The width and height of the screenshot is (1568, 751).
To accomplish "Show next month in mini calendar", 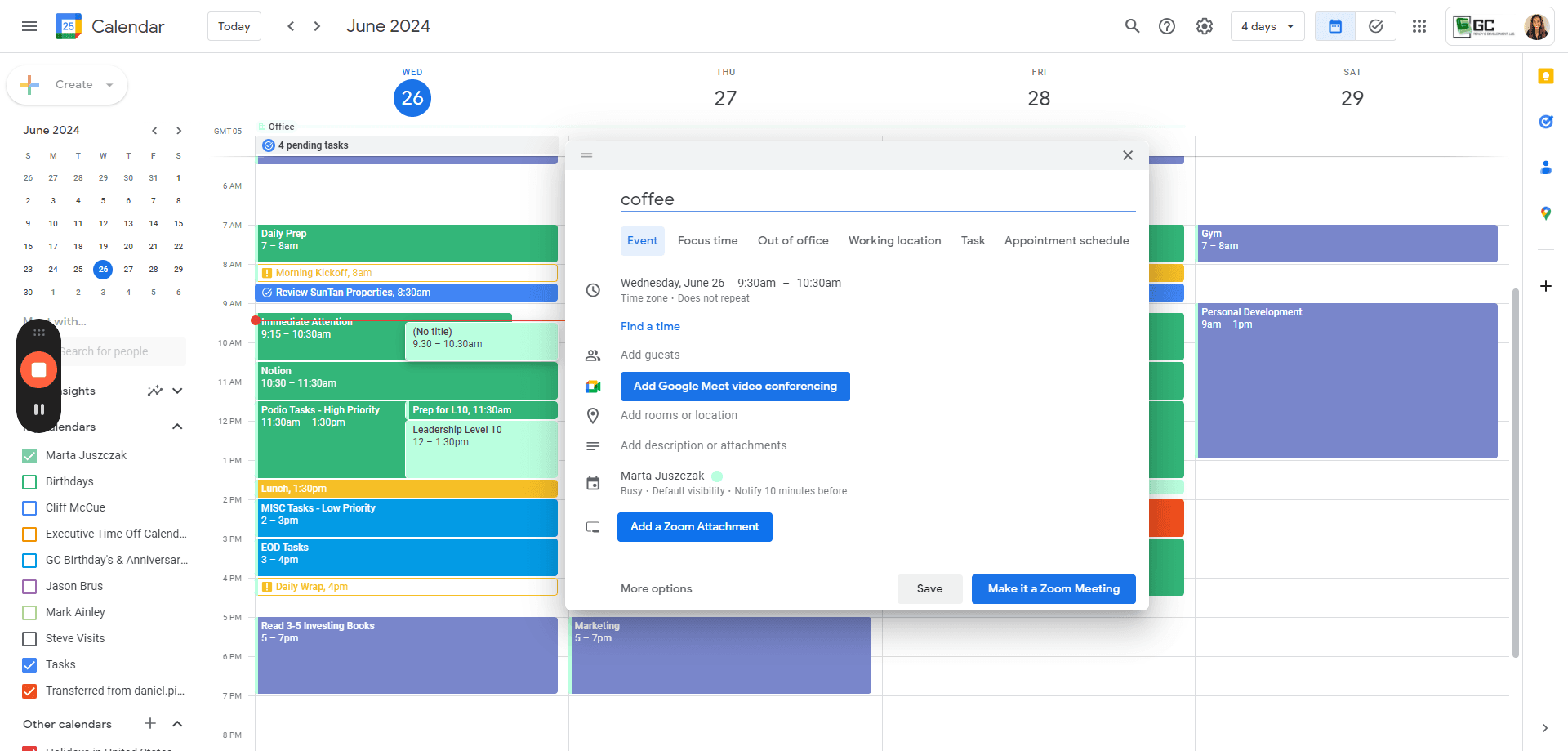I will tap(179, 130).
